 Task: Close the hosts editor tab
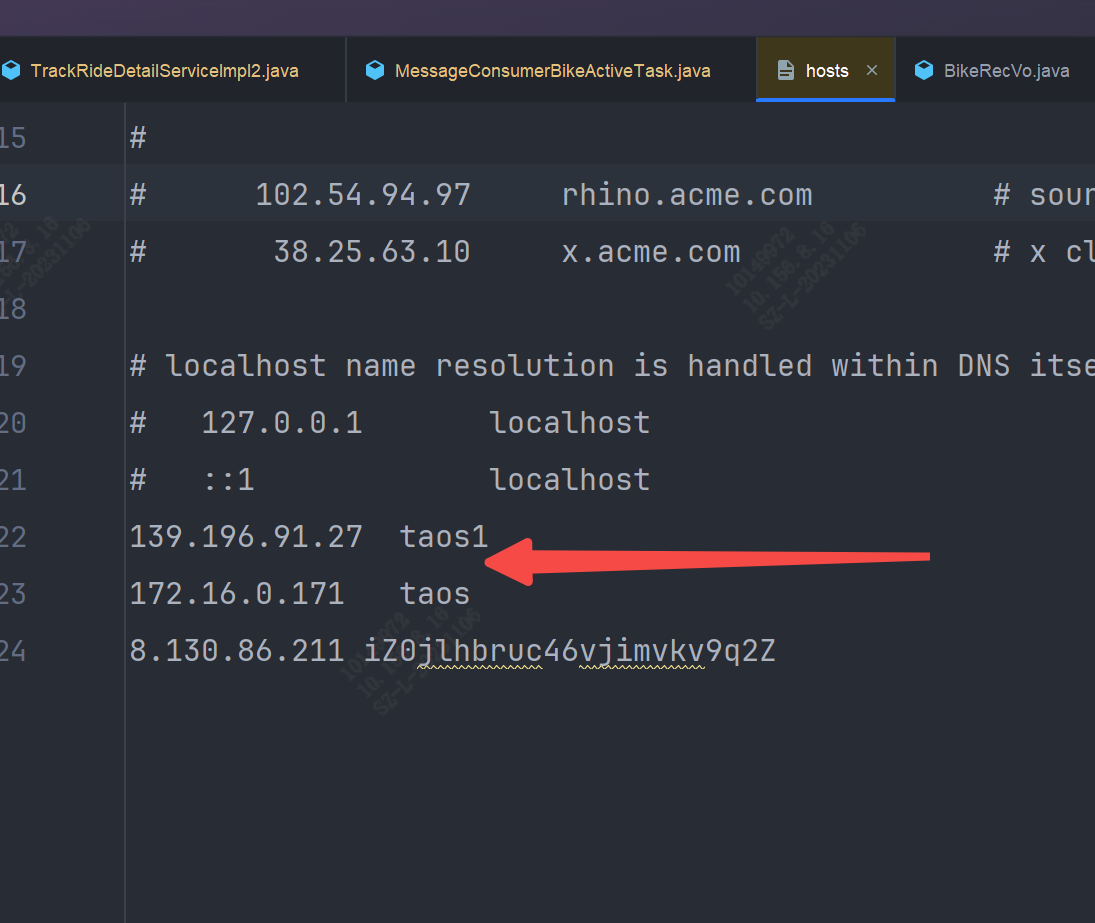pyautogui.click(x=872, y=71)
